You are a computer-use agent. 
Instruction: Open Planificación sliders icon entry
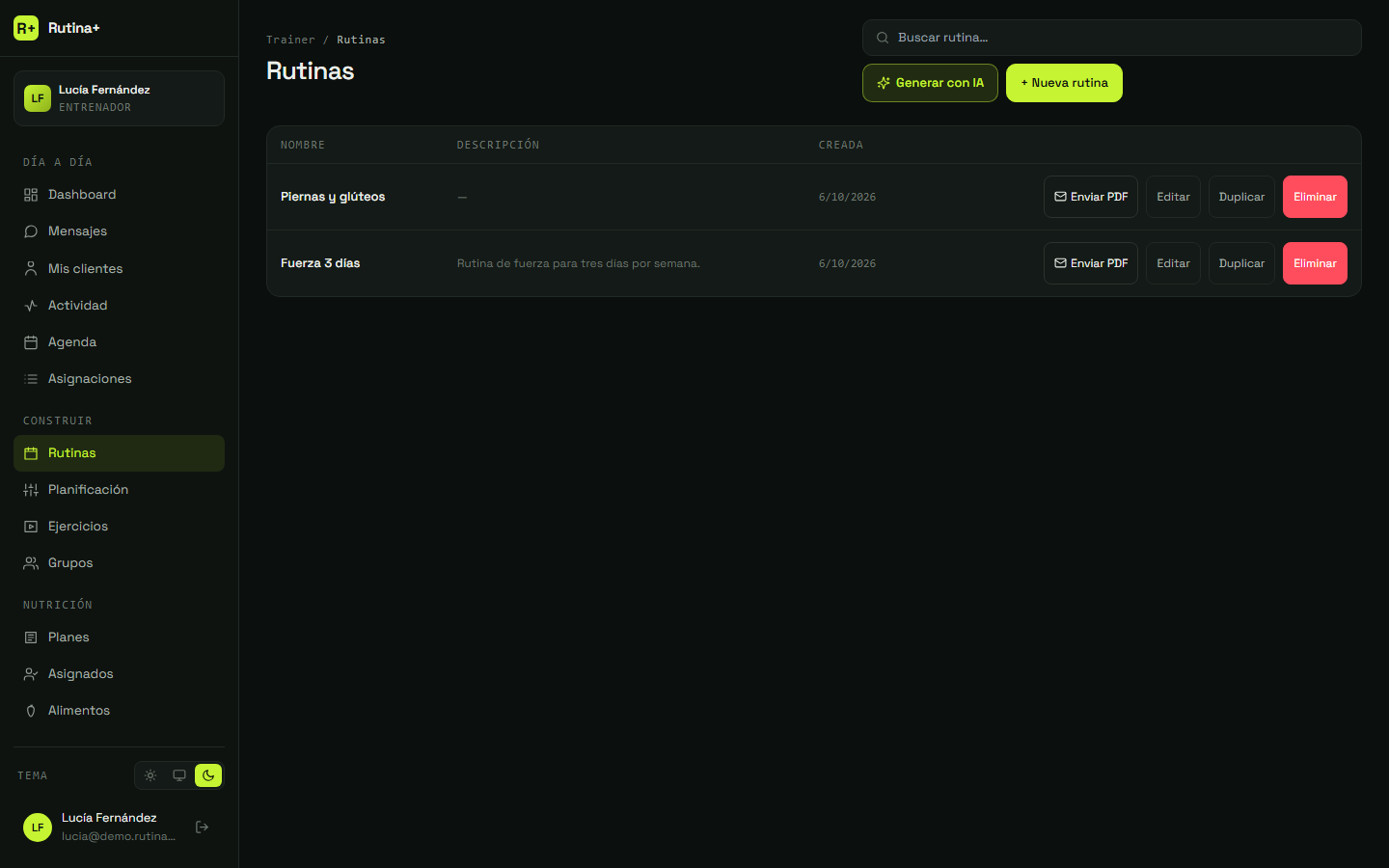(x=31, y=490)
